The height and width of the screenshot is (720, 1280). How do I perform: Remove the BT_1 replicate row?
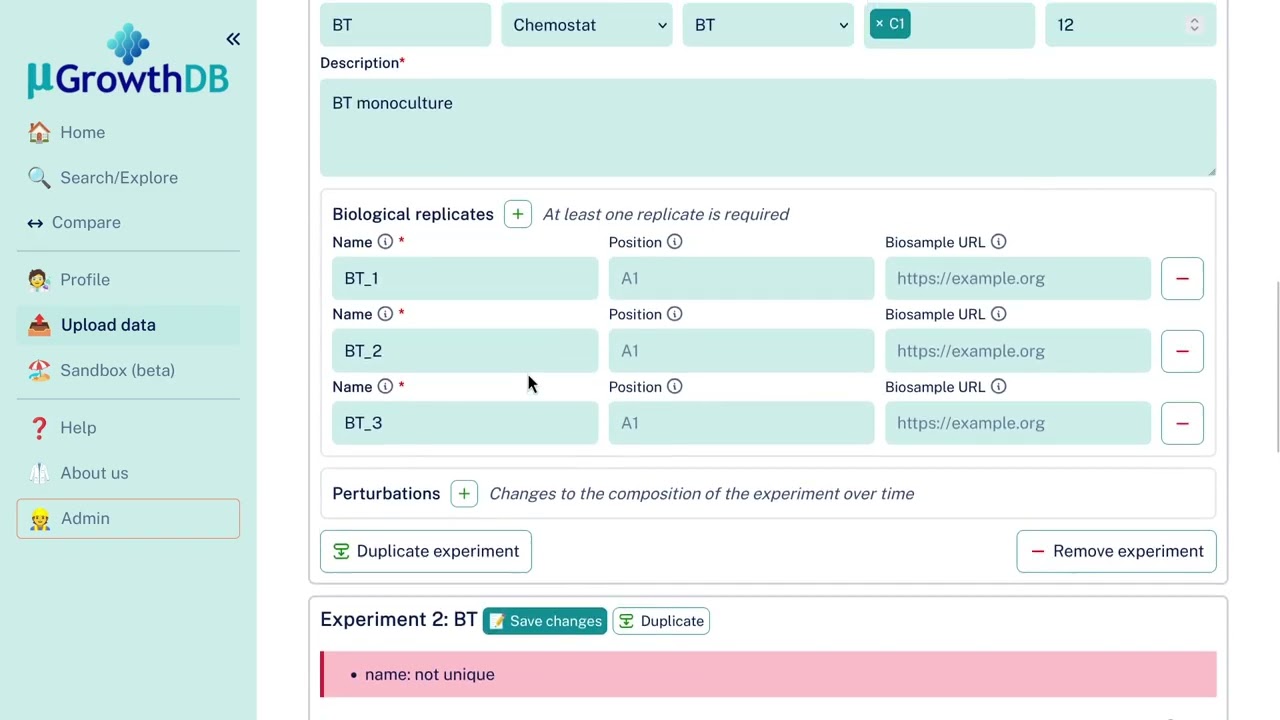(1182, 278)
